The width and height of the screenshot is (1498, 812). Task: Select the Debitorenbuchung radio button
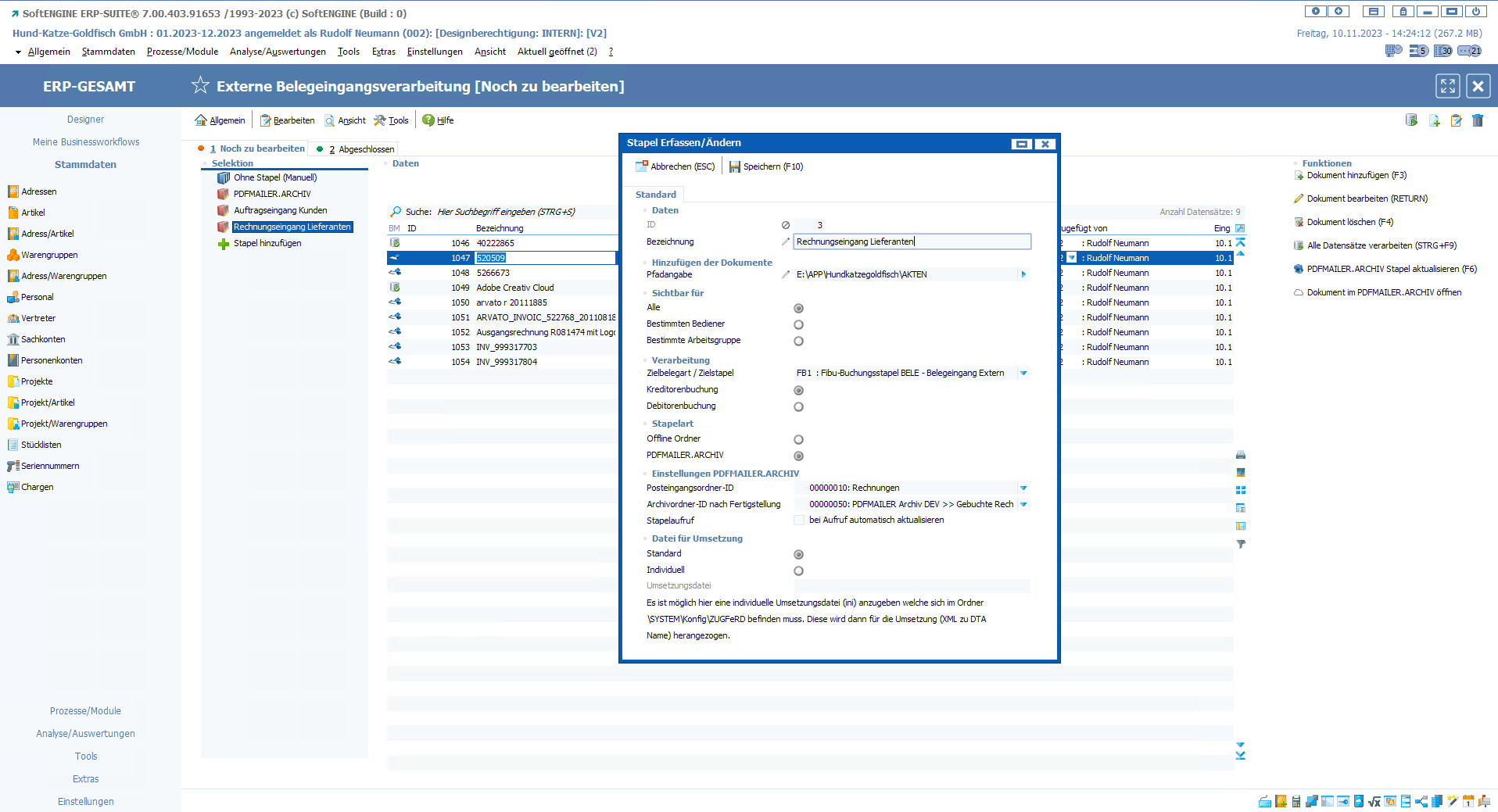[x=798, y=406]
